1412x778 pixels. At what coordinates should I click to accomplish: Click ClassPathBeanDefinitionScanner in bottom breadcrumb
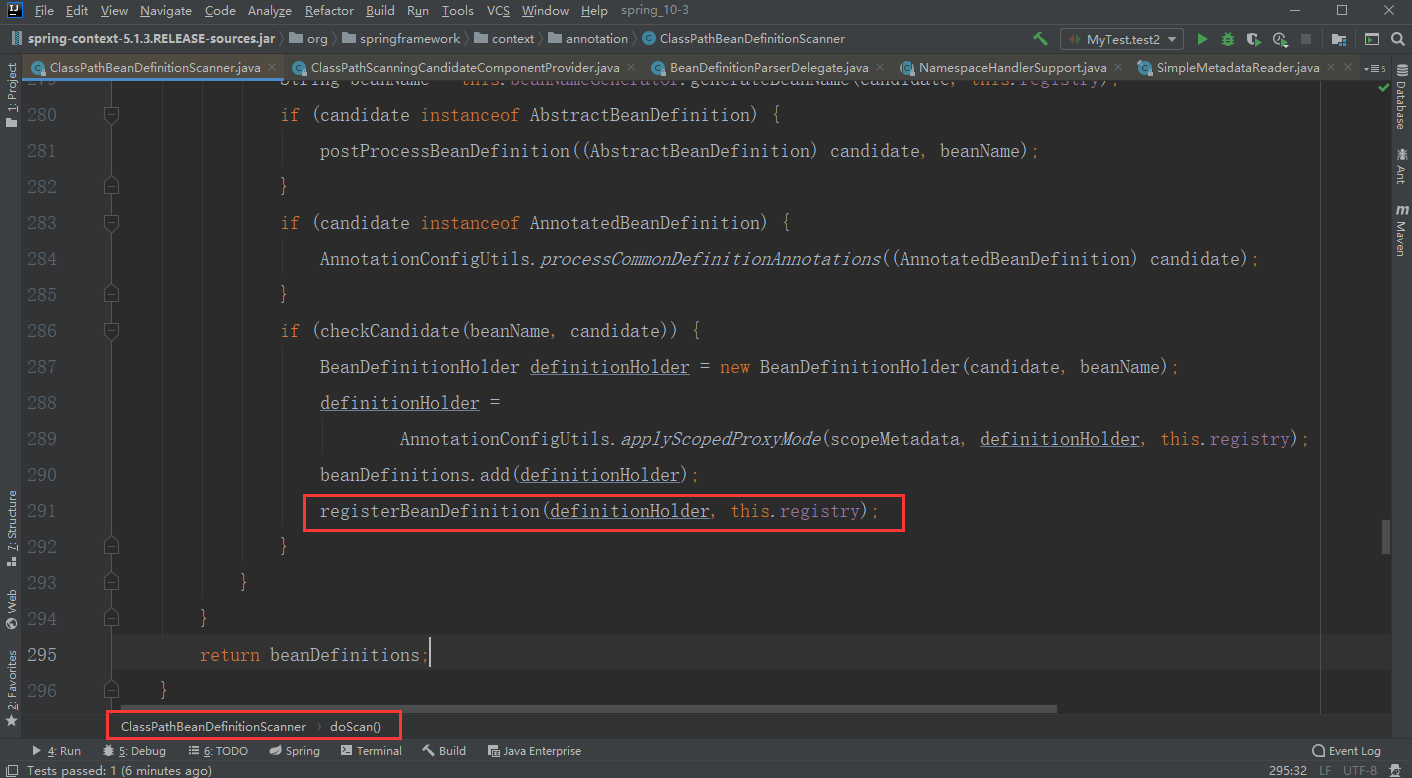[x=213, y=726]
